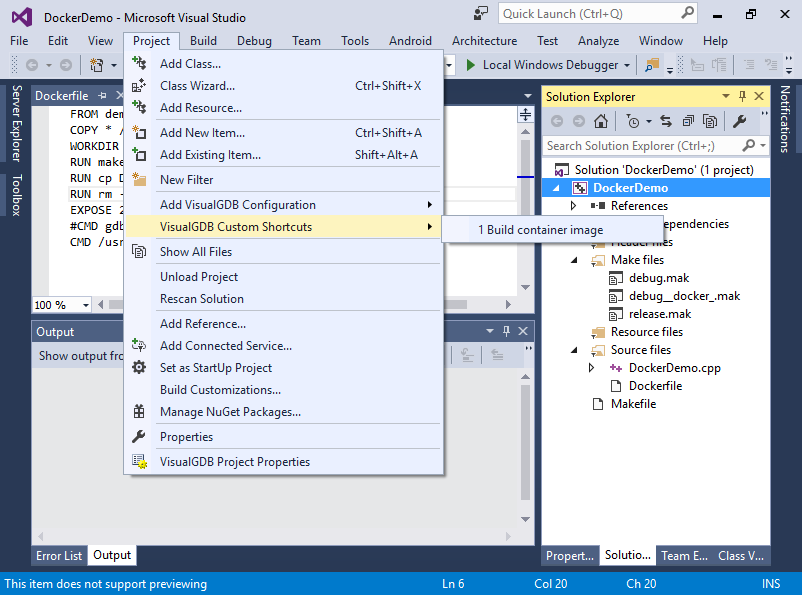Image resolution: width=802 pixels, height=595 pixels.
Task: Choose Unload Project menu item
Action: tap(284, 277)
